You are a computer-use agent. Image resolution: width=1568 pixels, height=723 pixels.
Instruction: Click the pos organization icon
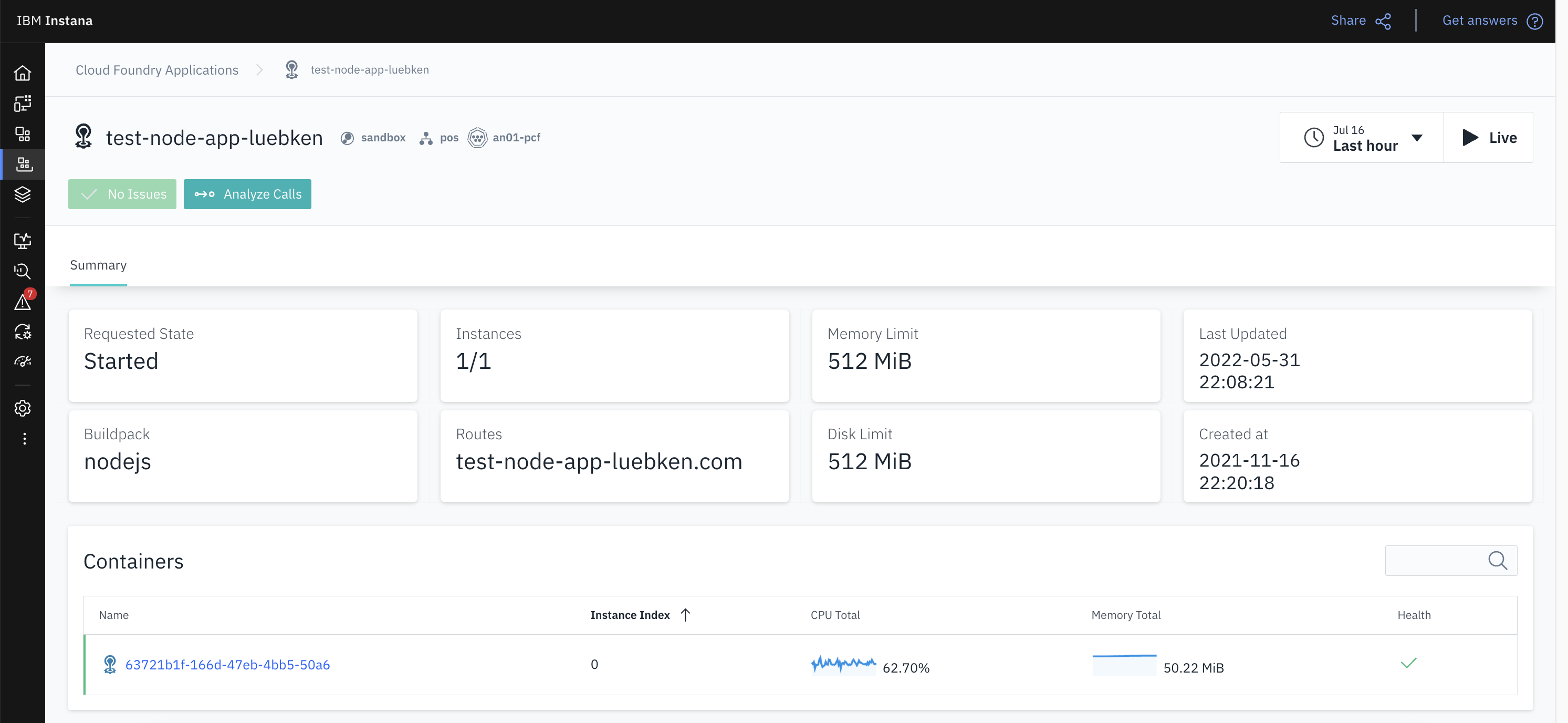[426, 138]
